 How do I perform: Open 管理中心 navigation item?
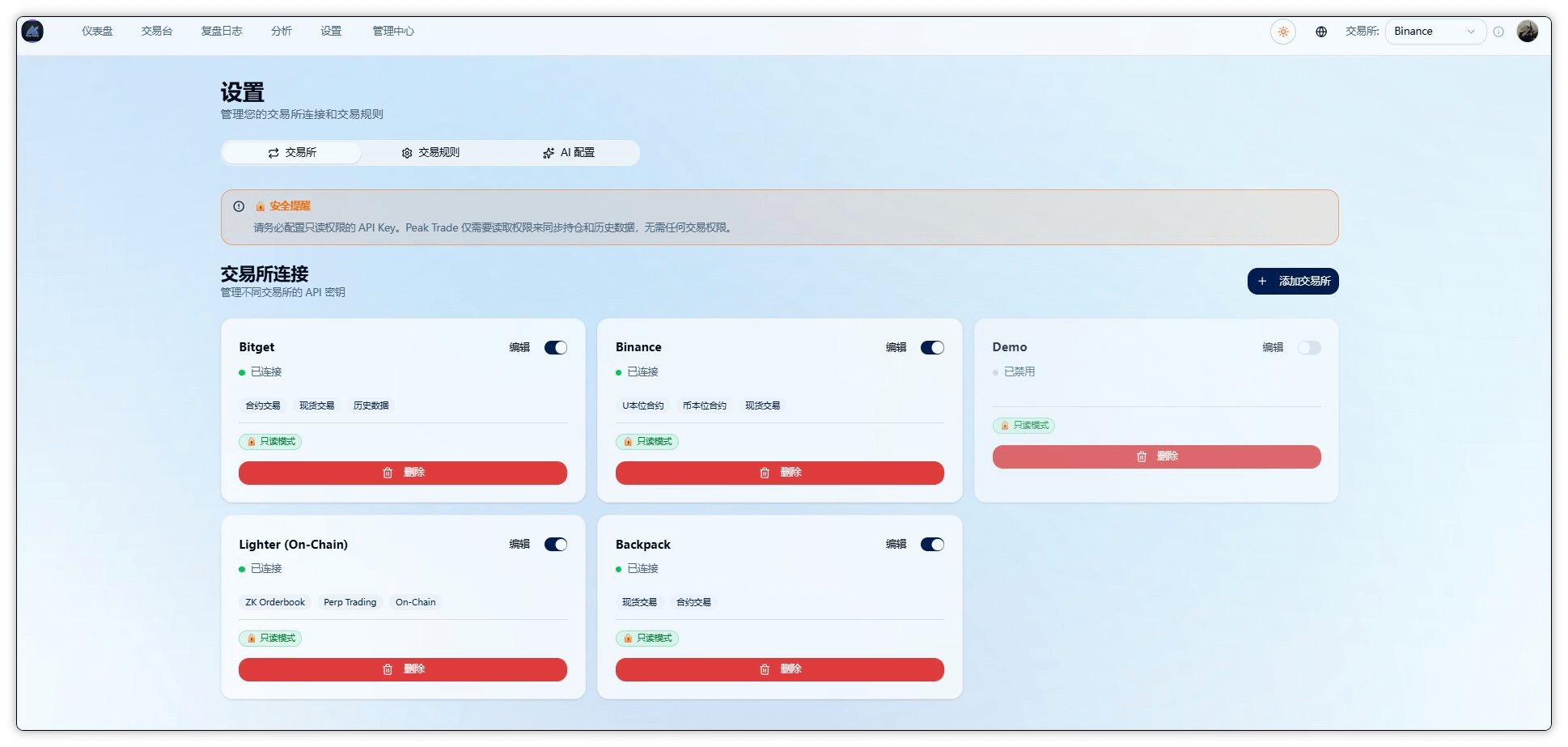[393, 32]
